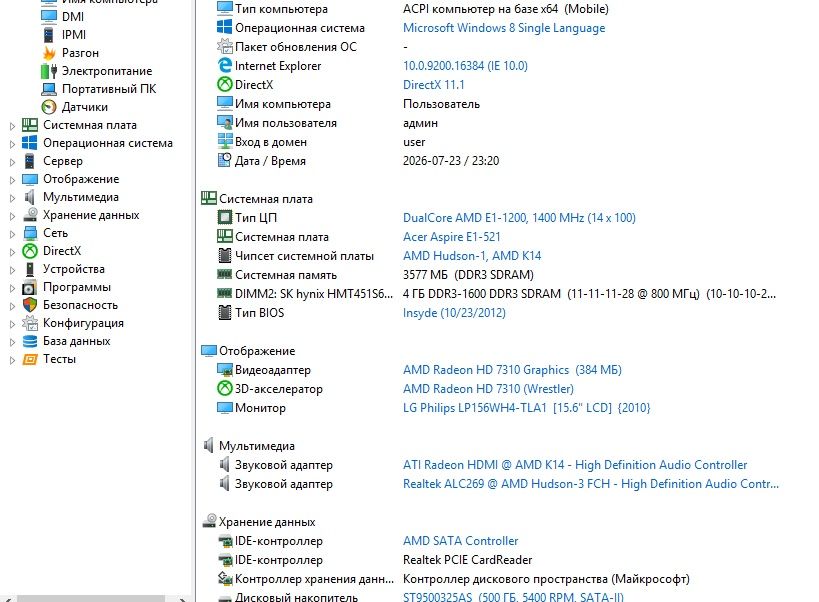Open the DirectX 11.1 link
The height and width of the screenshot is (602, 819).
click(x=434, y=85)
